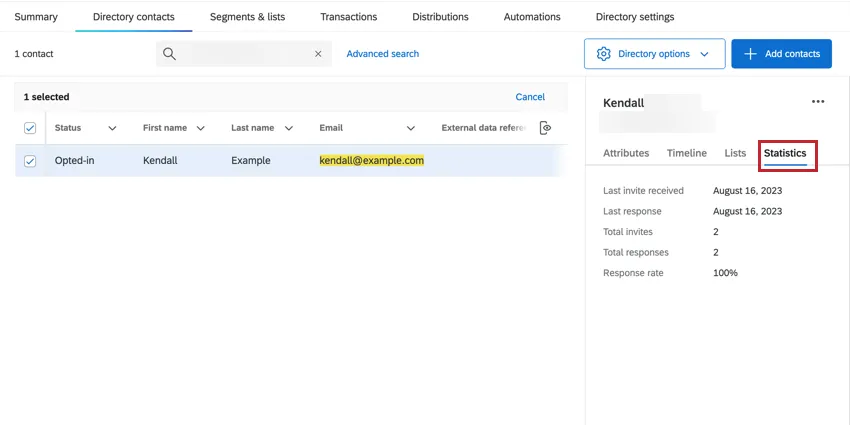Open the Directory options chevron menu

click(x=705, y=54)
